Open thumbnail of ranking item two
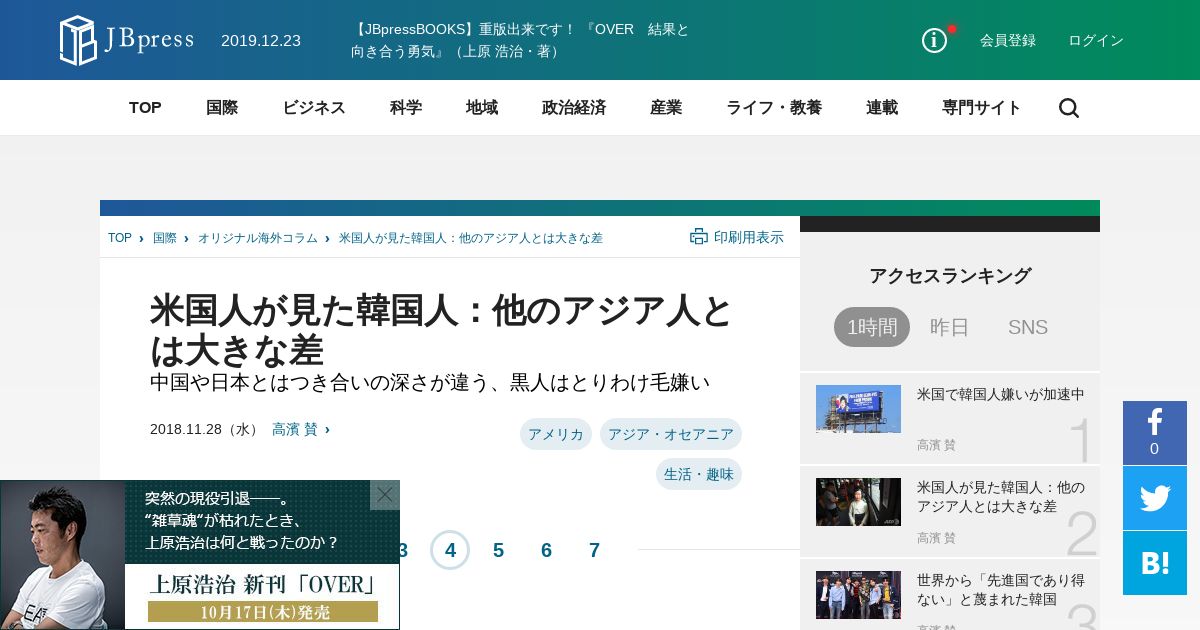The width and height of the screenshot is (1200, 630). (858, 502)
